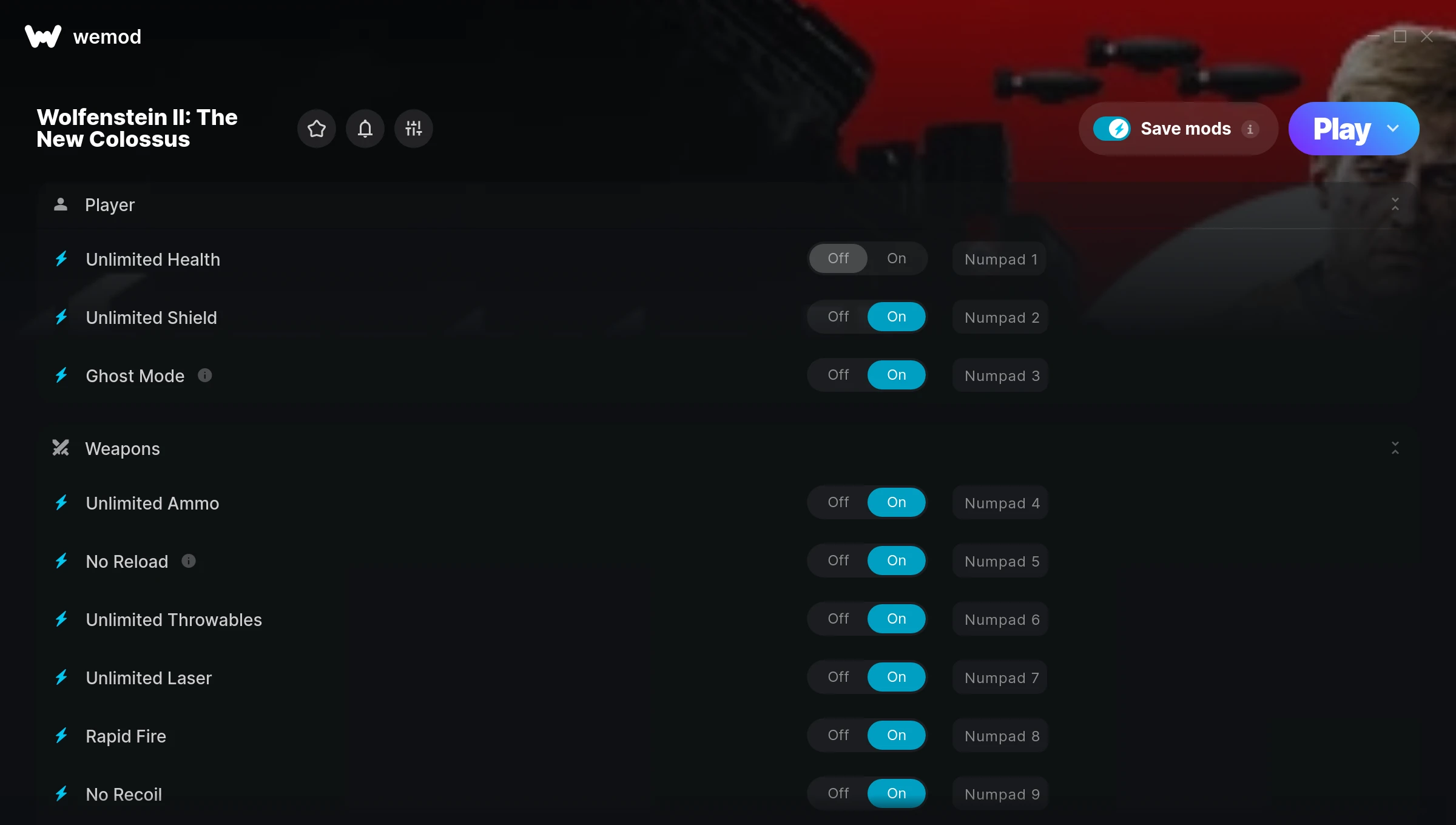Click the lightning icon beside Unlimited Health
1456x825 pixels.
pos(61,259)
